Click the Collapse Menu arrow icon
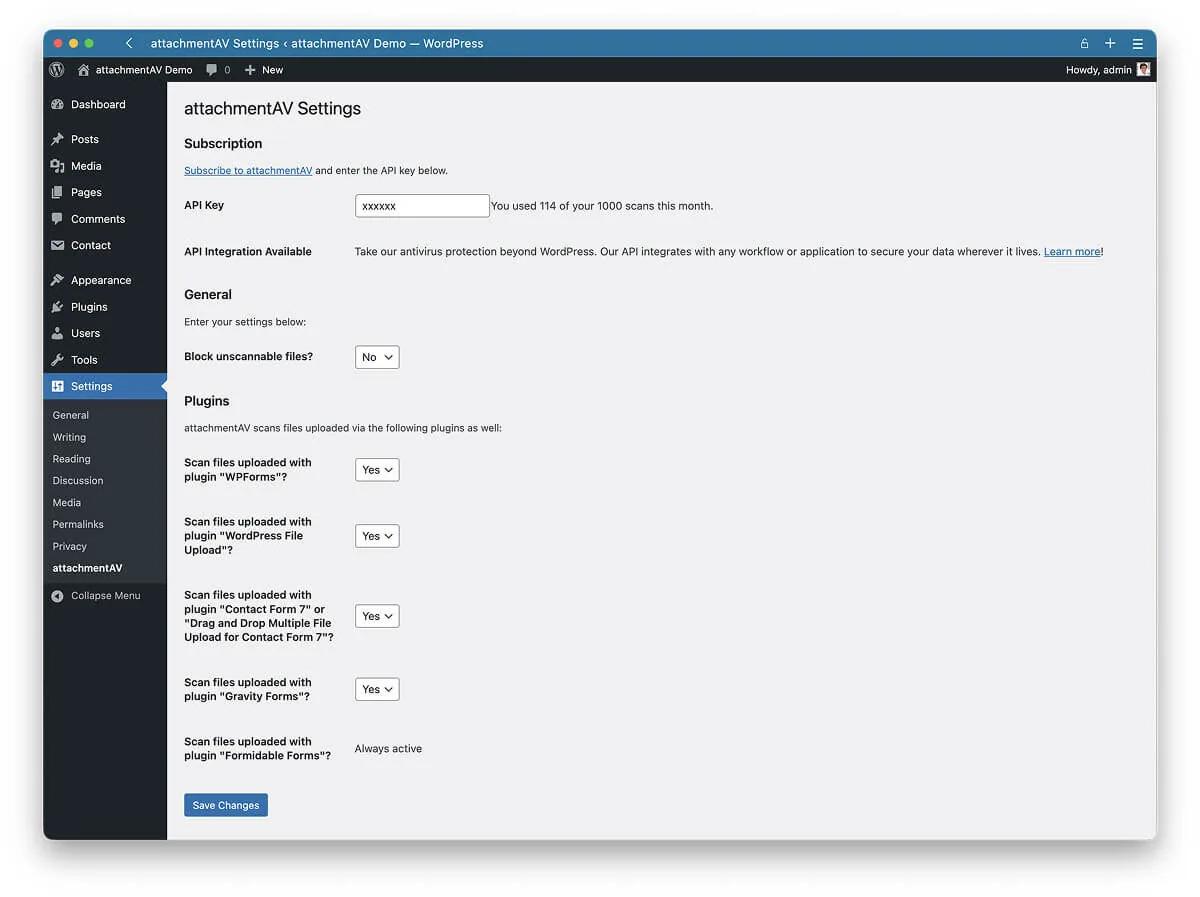This screenshot has height=897, width=1200. tap(58, 596)
